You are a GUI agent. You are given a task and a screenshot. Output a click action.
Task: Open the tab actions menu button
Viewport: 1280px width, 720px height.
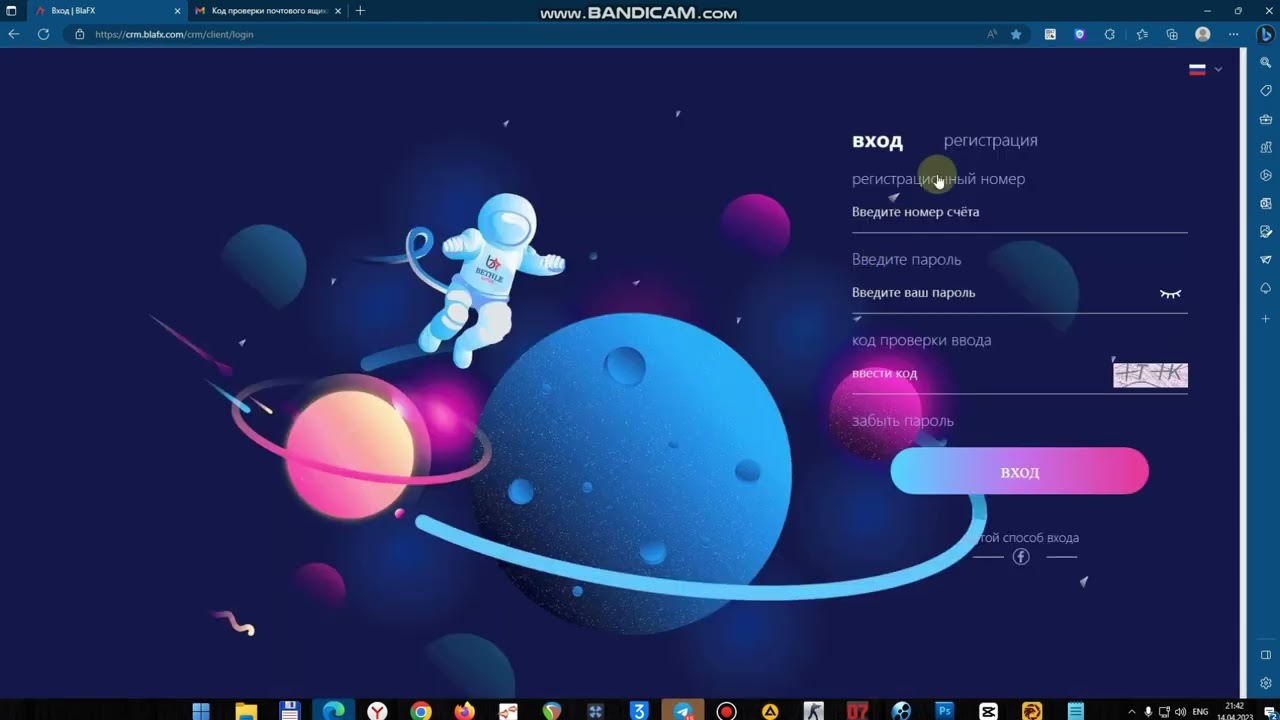pyautogui.click(x=11, y=11)
